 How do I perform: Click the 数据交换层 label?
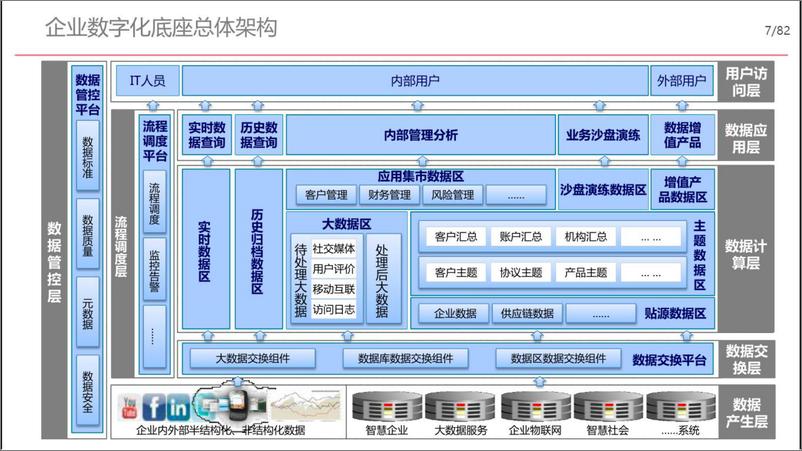point(746,359)
